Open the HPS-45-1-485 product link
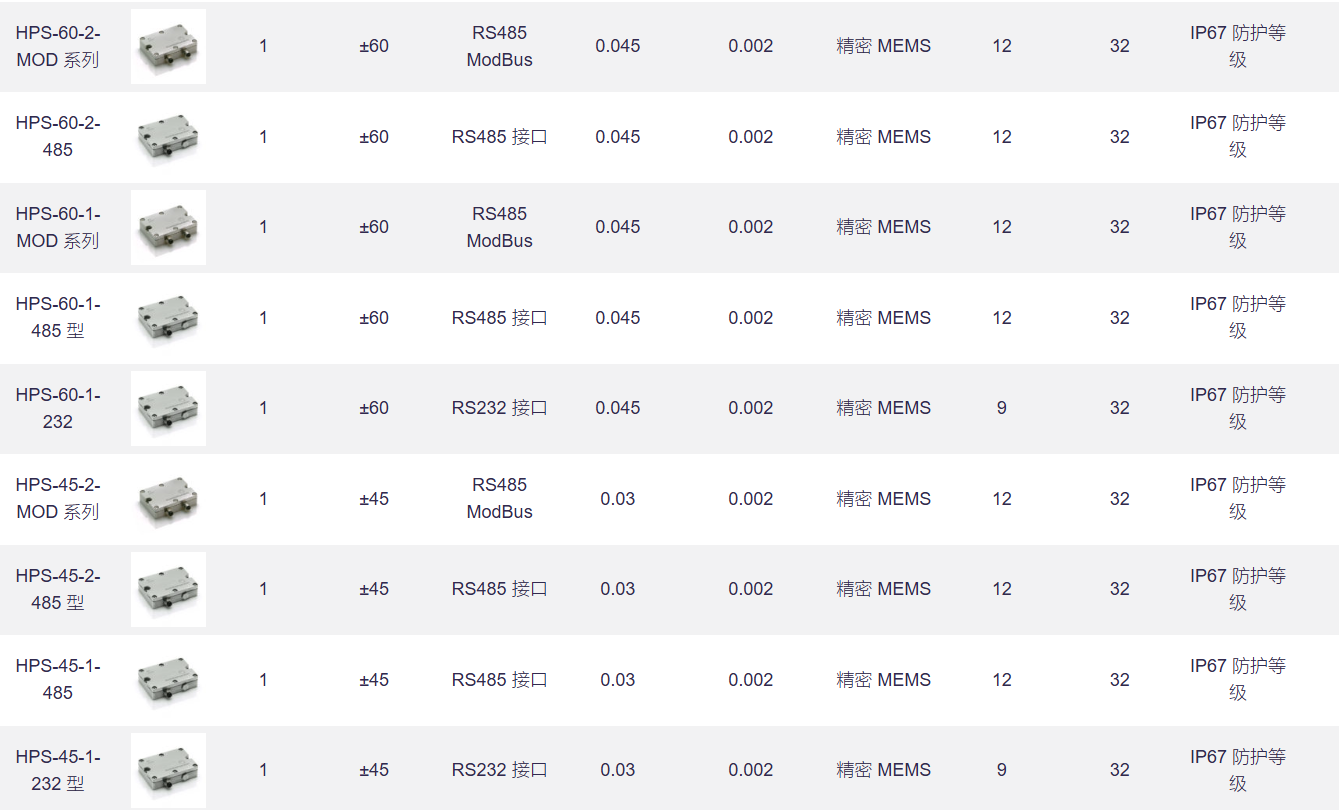This screenshot has height=810, width=1339. coord(58,680)
